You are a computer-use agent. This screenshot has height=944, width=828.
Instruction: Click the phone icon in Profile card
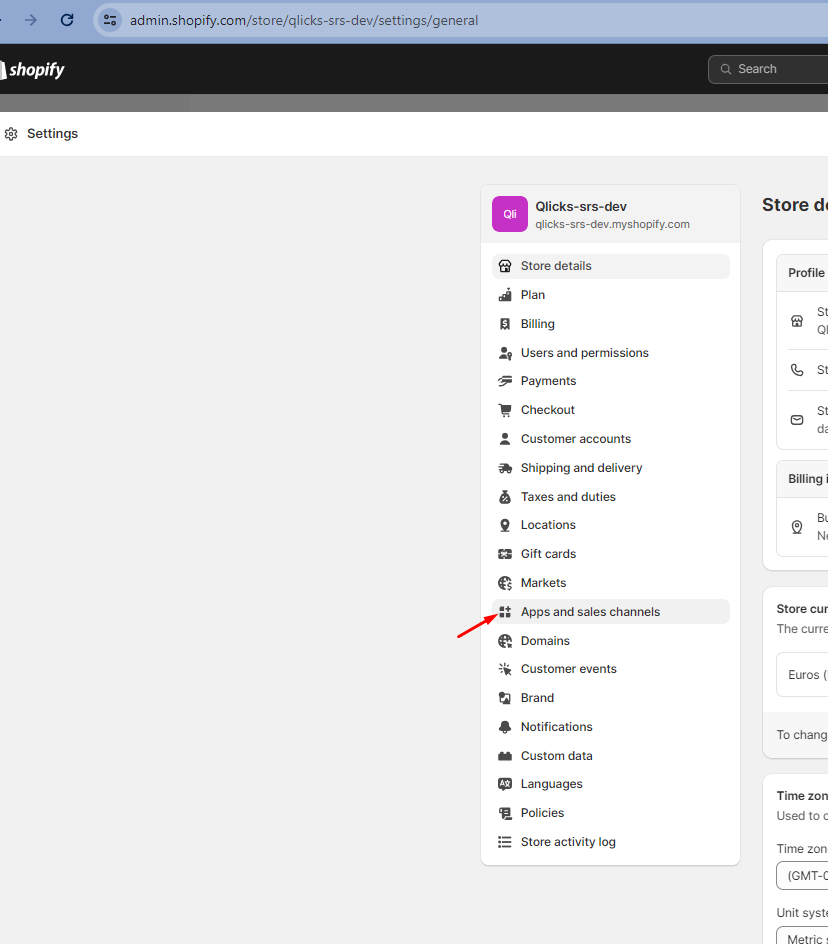point(797,370)
